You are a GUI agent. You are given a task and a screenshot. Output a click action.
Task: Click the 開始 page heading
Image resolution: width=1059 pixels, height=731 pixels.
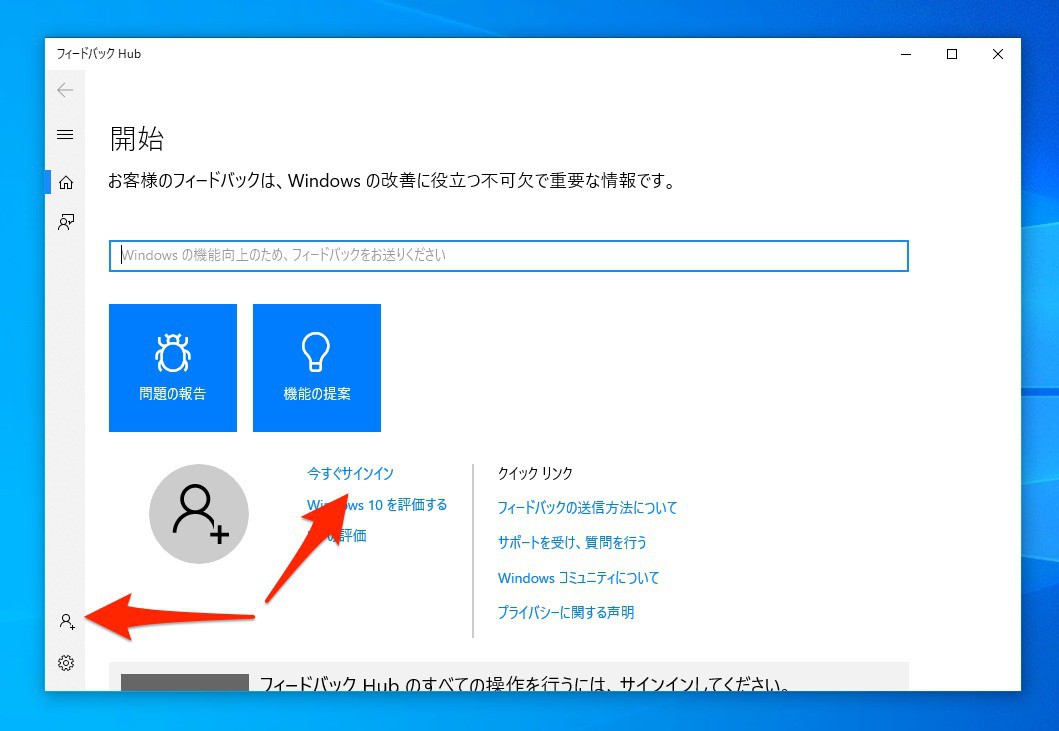[136, 138]
